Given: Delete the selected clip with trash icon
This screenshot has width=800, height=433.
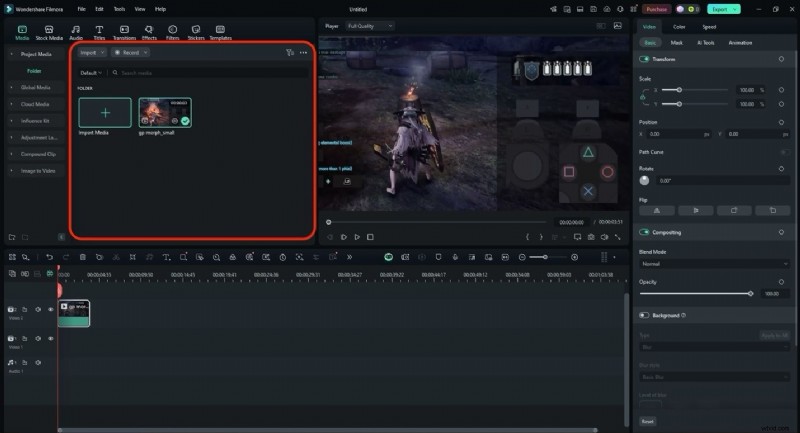Looking at the screenshot, I should [x=83, y=257].
